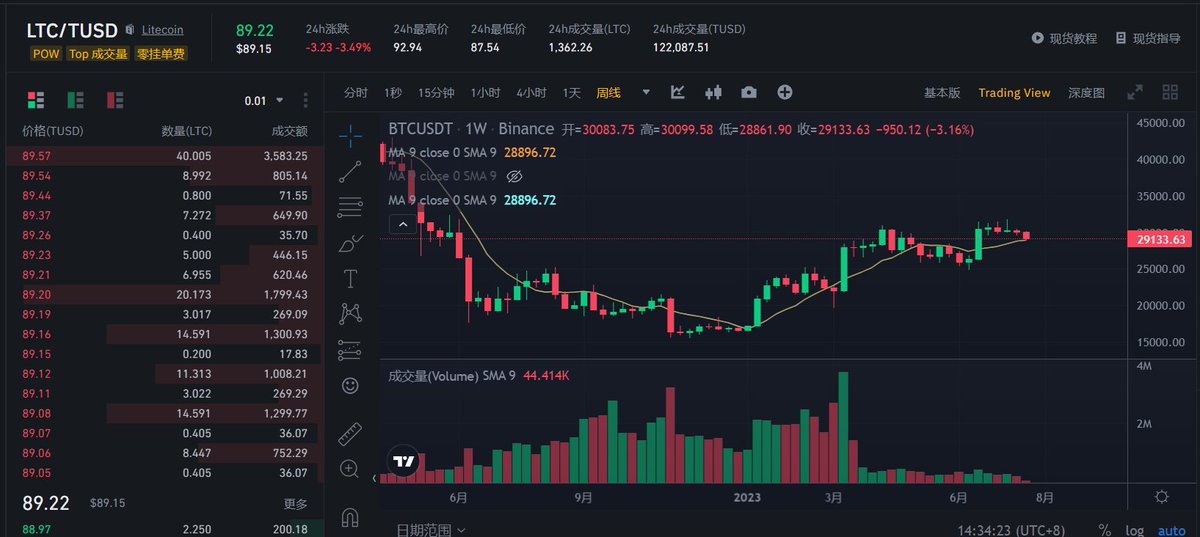Select the brush drawing tool
Screen dimensions: 1200x537
coord(350,243)
